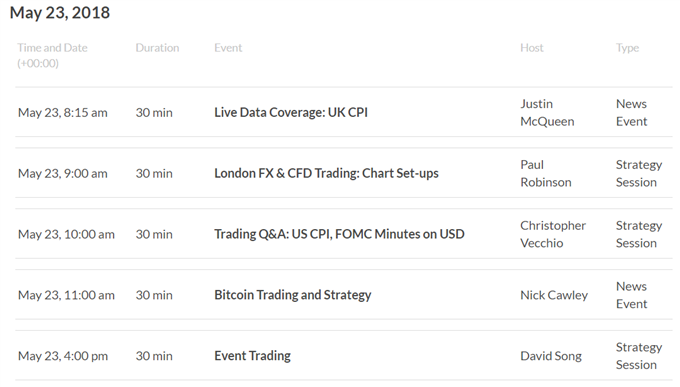The width and height of the screenshot is (680, 387).
Task: Open the Event Trading webinar link
Action: (252, 356)
